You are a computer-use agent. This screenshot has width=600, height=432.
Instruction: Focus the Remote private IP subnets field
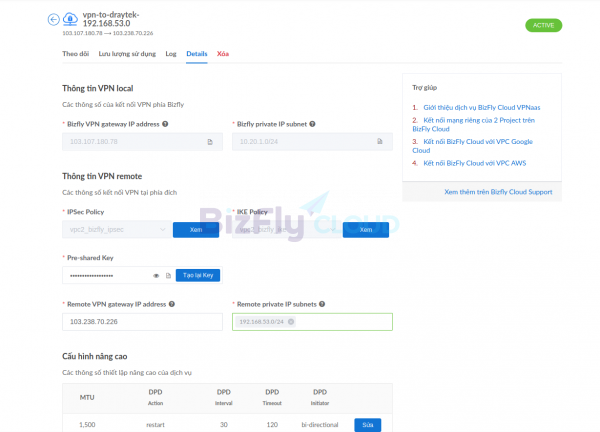(x=312, y=322)
